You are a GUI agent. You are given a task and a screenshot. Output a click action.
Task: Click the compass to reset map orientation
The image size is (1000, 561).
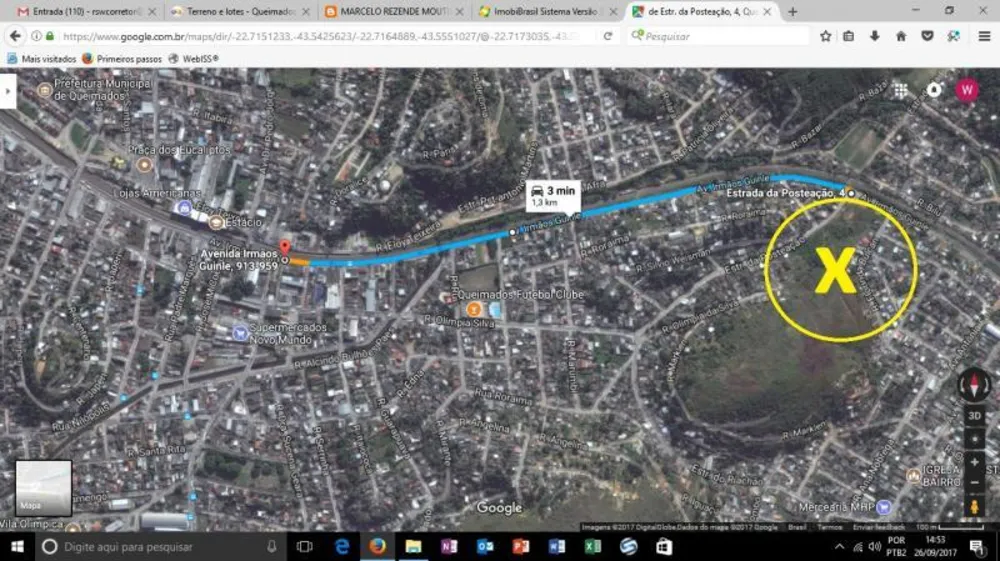click(974, 386)
